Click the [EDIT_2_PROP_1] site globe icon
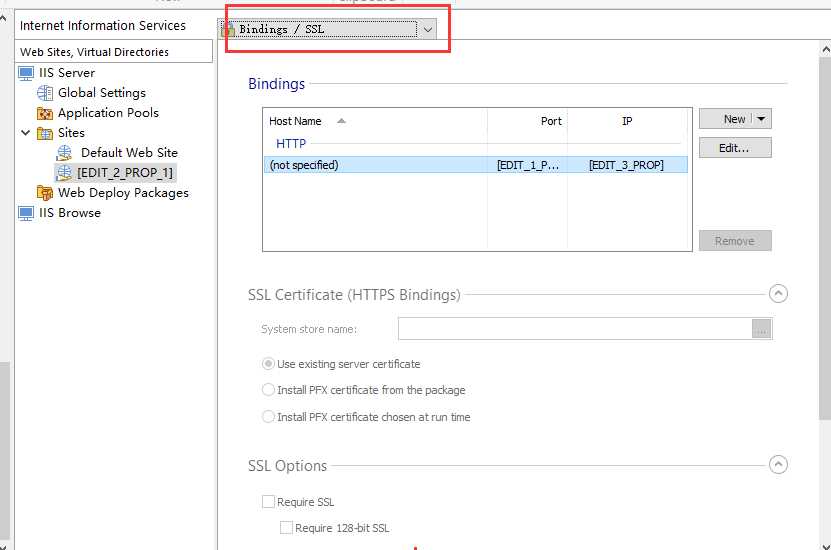 [x=64, y=173]
